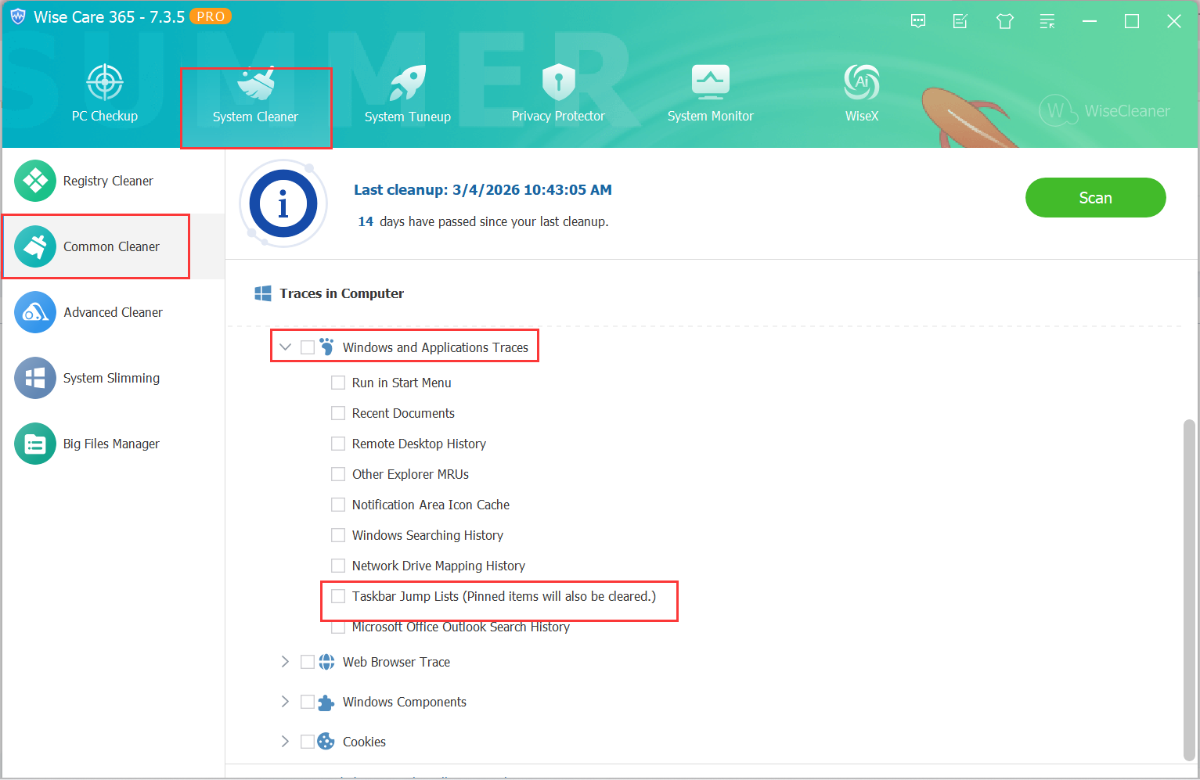The height and width of the screenshot is (780, 1200).
Task: Open Big Files Manager sidebar icon
Action: [35, 444]
